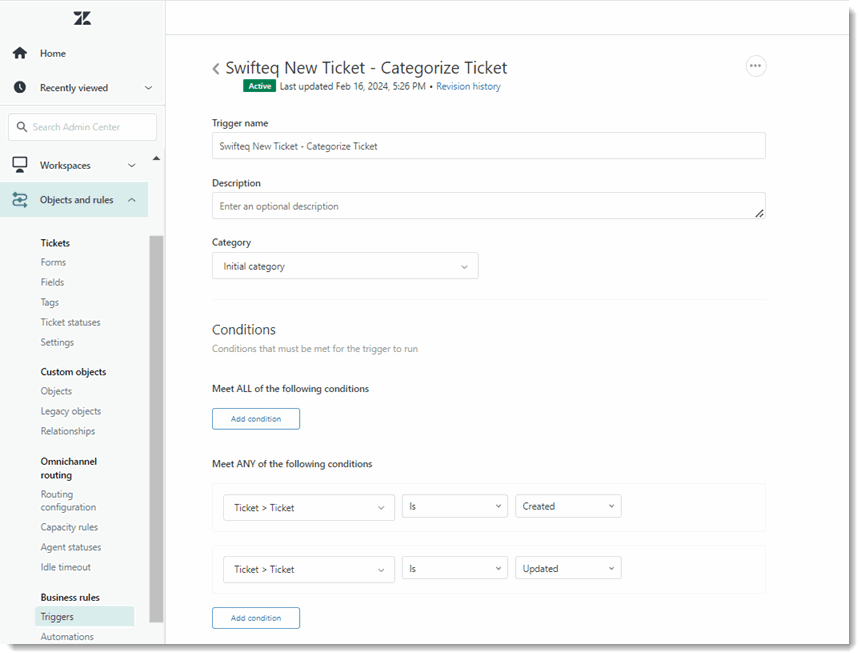Click the sidebar scroll up arrow
This screenshot has height=653, width=859.
click(156, 158)
